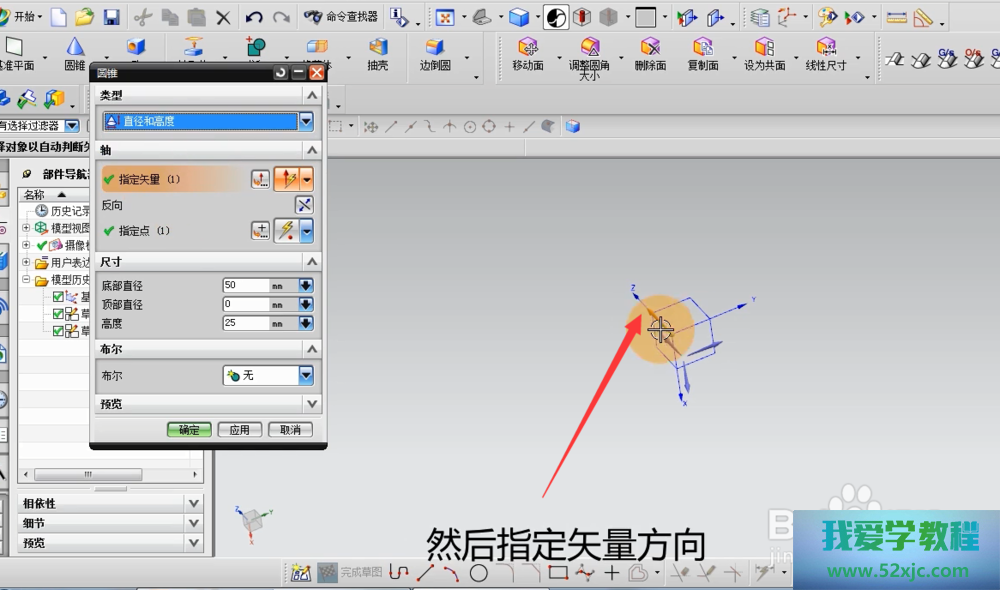Toggle third checkbox under model history folder
1000x590 pixels.
click(59, 331)
